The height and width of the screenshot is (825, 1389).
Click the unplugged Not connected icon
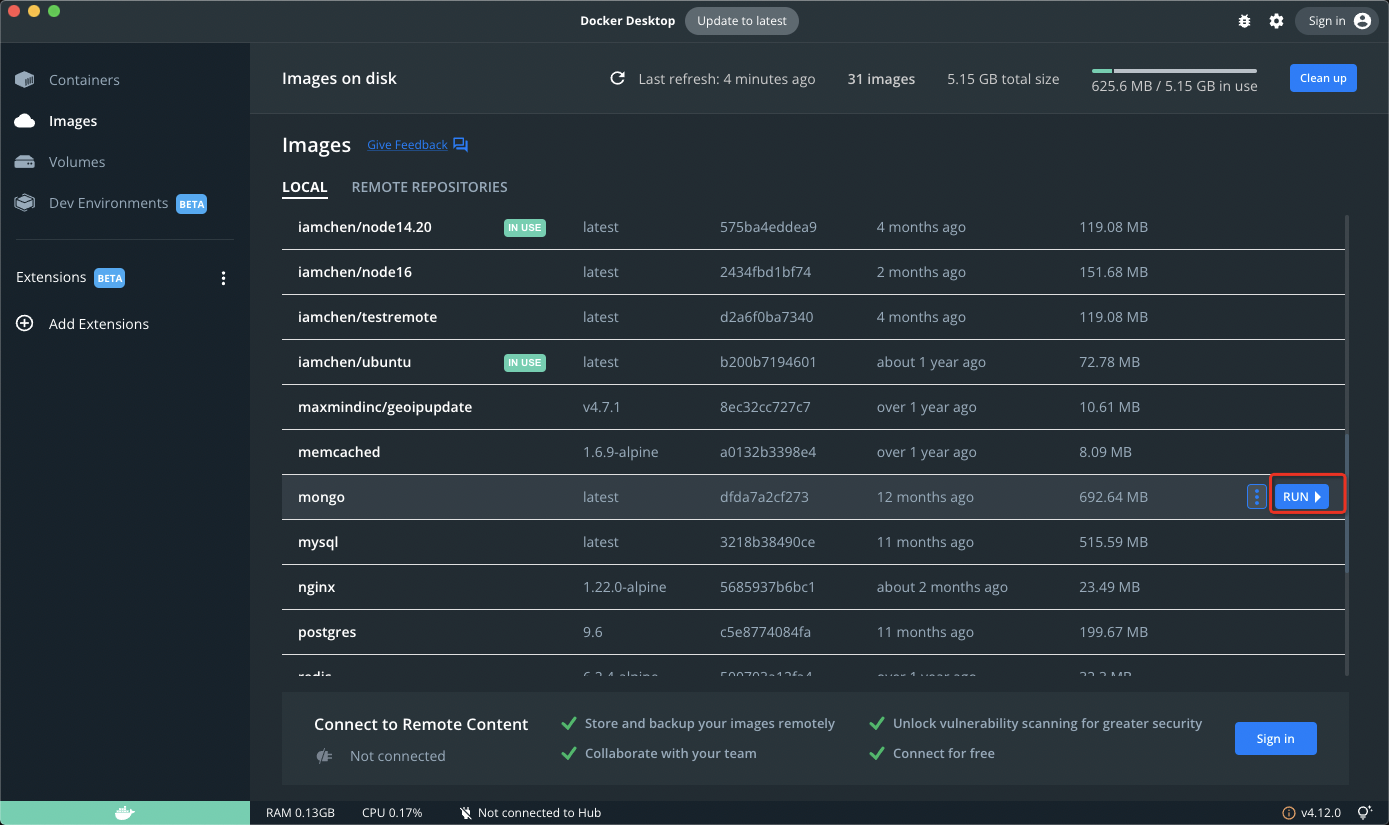pyautogui.click(x=324, y=756)
